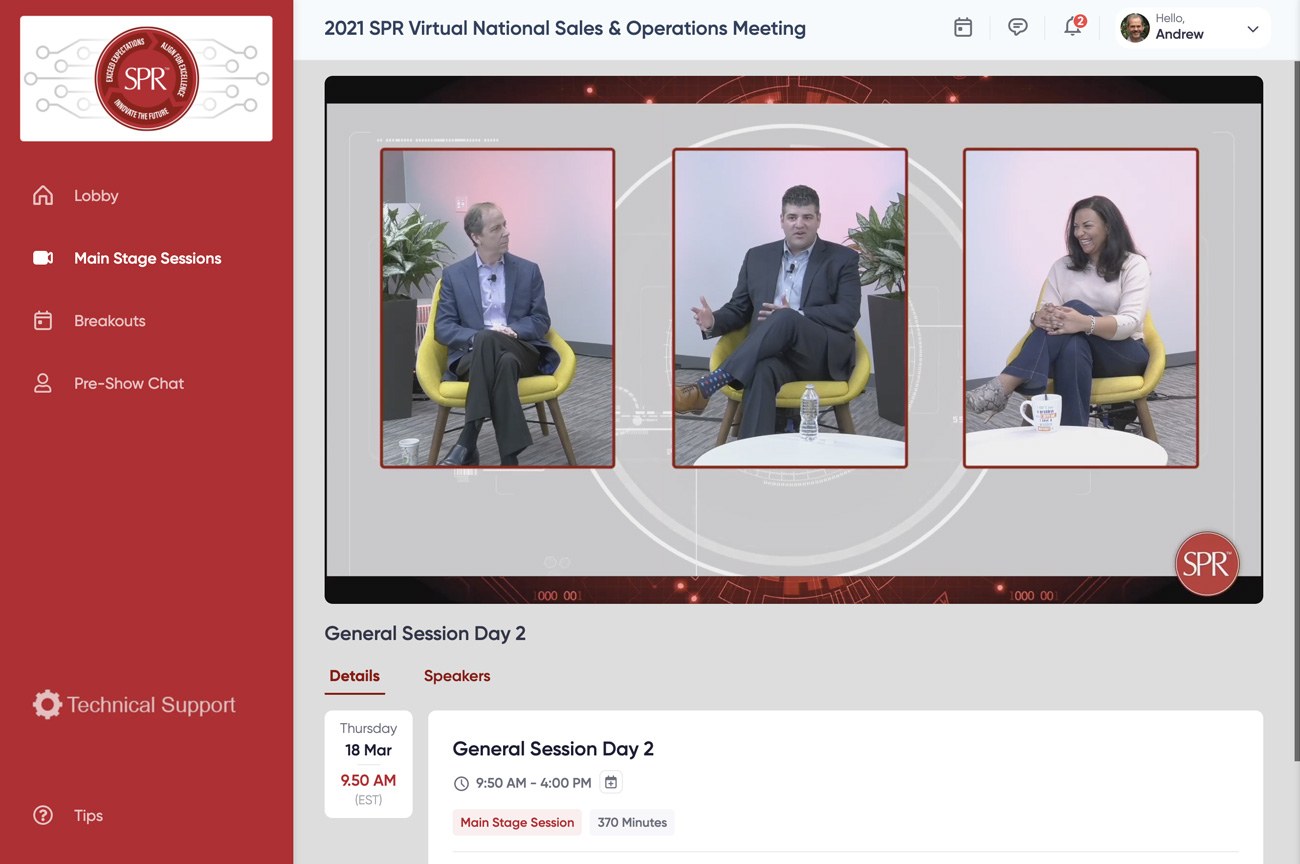Check the notifications bell with badge
The image size is (1300, 864).
coord(1073,27)
